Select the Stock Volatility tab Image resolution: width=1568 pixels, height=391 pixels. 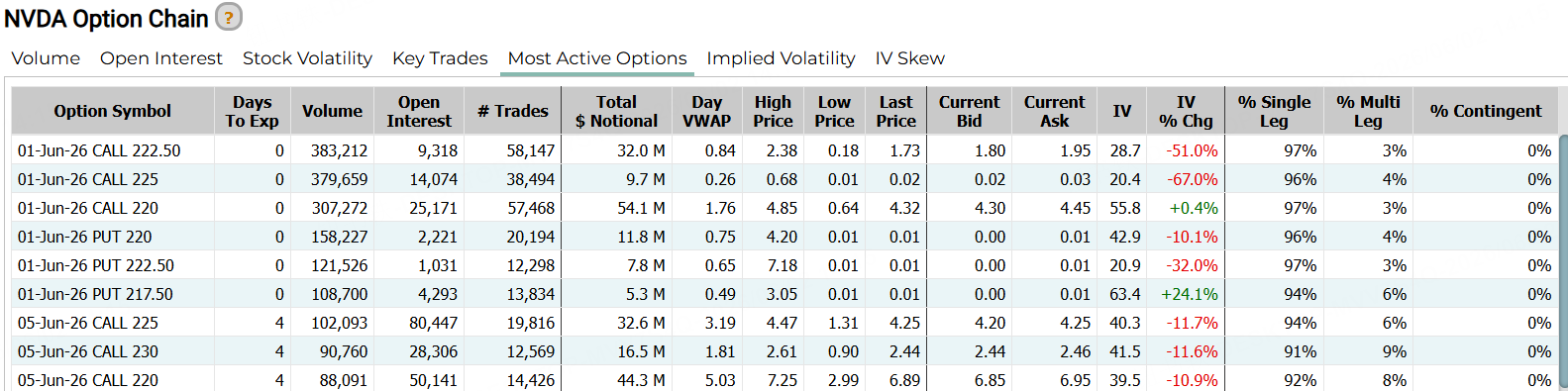coord(307,58)
